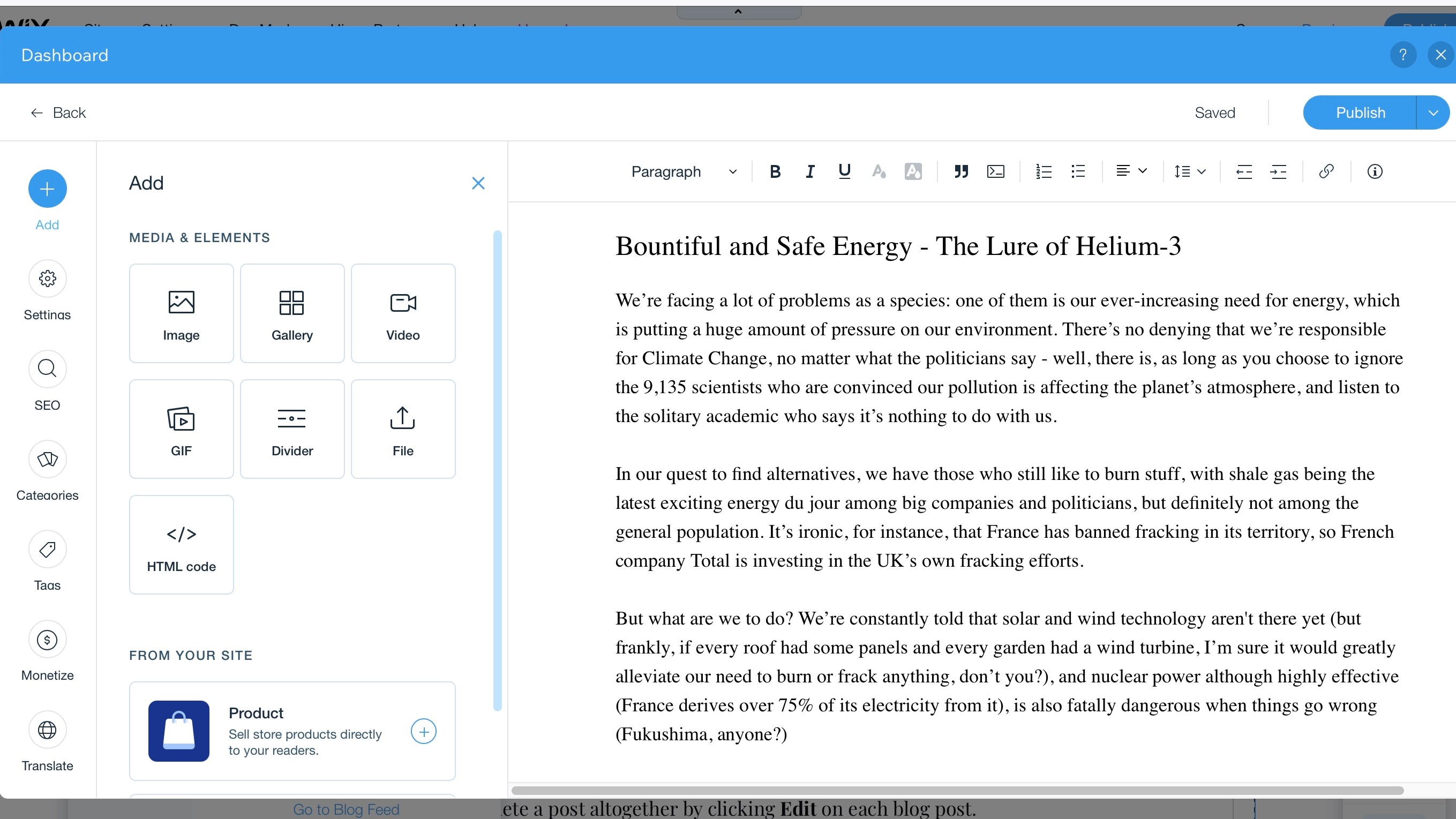Close the Dashboard window

(x=1441, y=55)
